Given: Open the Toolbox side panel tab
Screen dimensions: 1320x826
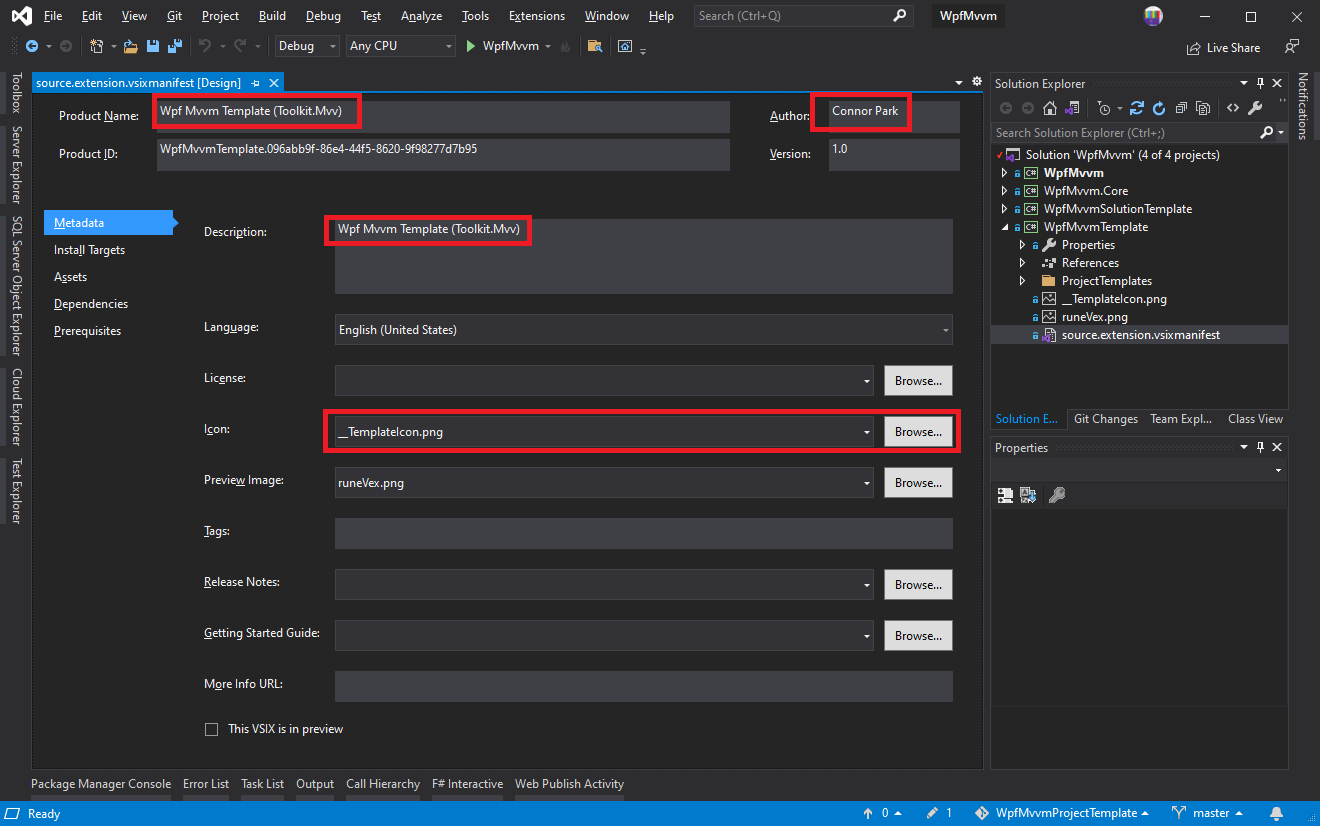Looking at the screenshot, I should point(16,93).
